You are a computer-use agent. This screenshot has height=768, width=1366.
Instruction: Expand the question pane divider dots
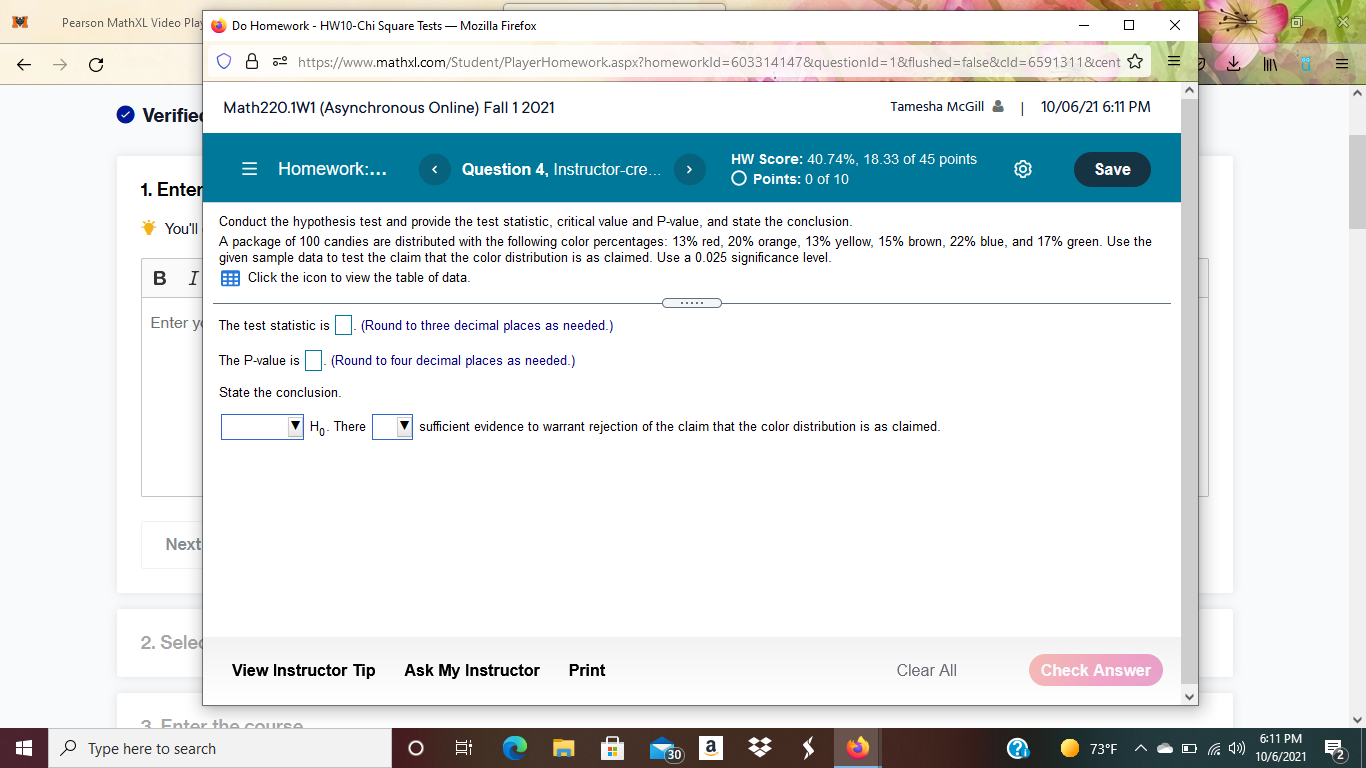click(x=692, y=302)
